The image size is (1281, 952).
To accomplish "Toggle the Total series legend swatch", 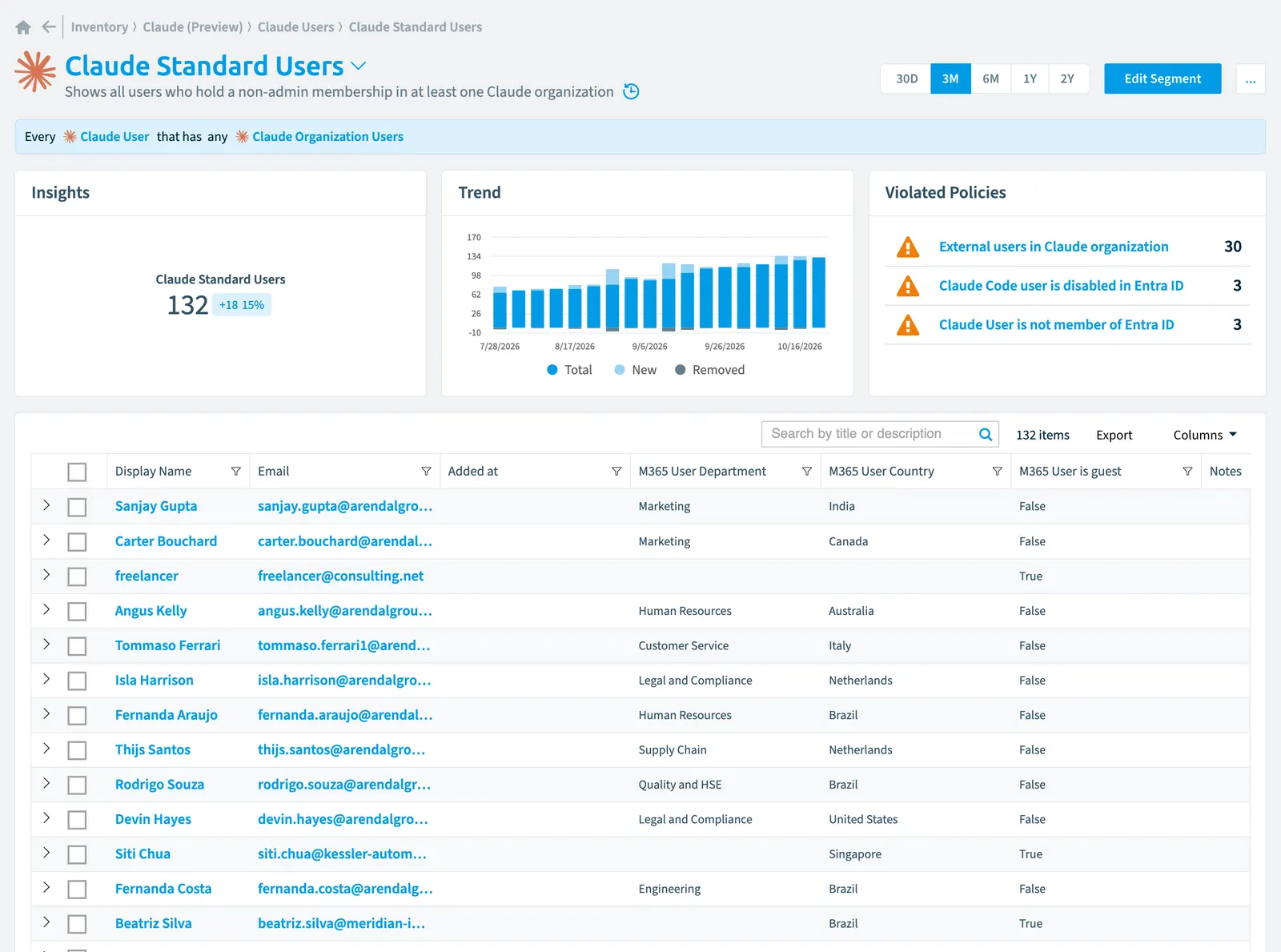I will 552,370.
